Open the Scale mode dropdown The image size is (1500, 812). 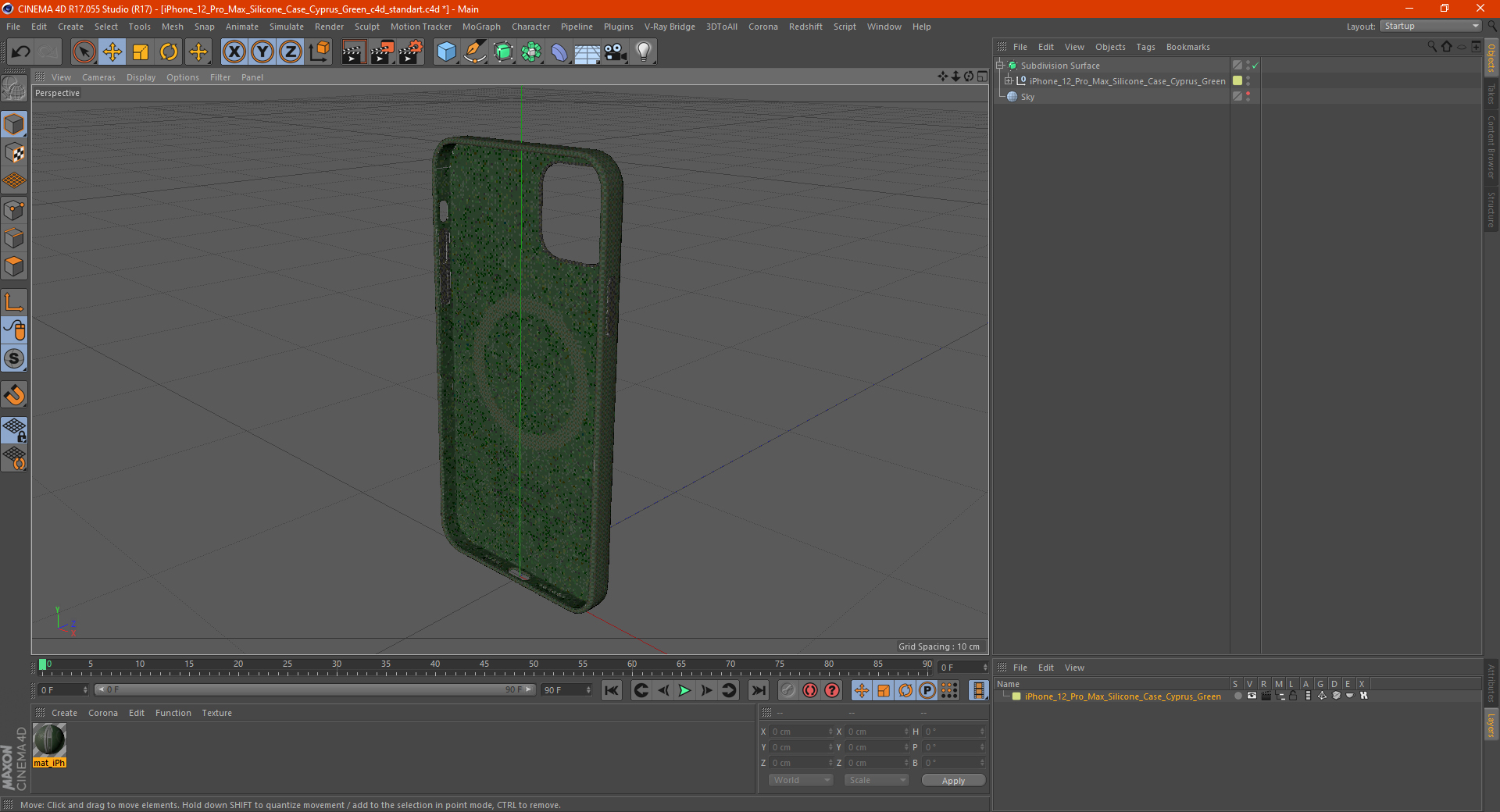coord(877,781)
